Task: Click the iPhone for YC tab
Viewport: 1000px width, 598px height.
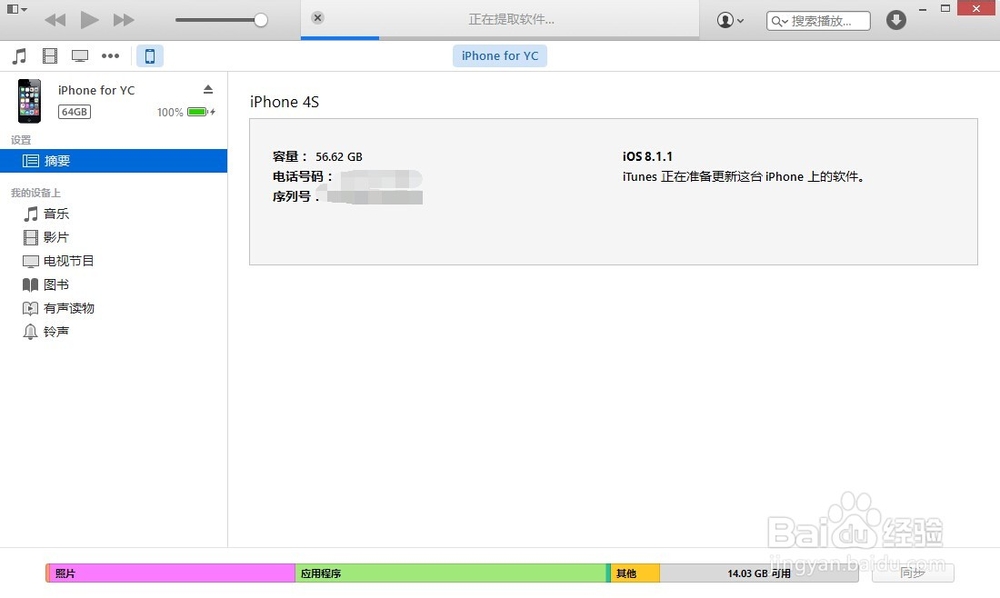Action: 500,56
